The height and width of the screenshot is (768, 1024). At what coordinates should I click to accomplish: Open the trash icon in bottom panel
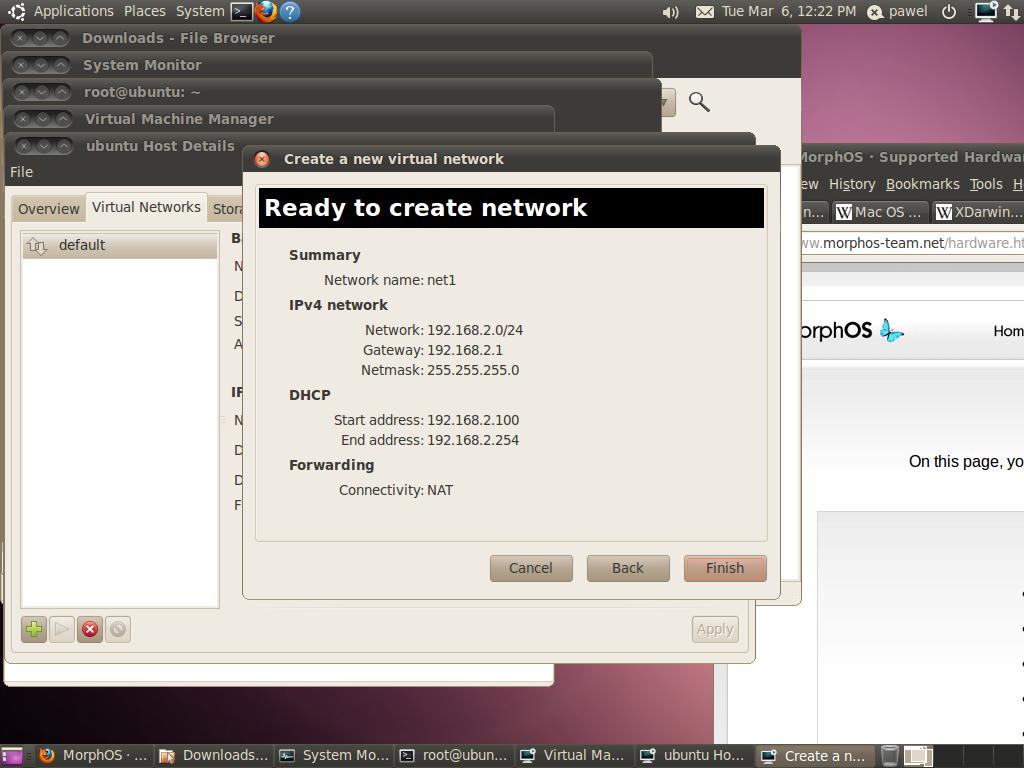point(889,756)
